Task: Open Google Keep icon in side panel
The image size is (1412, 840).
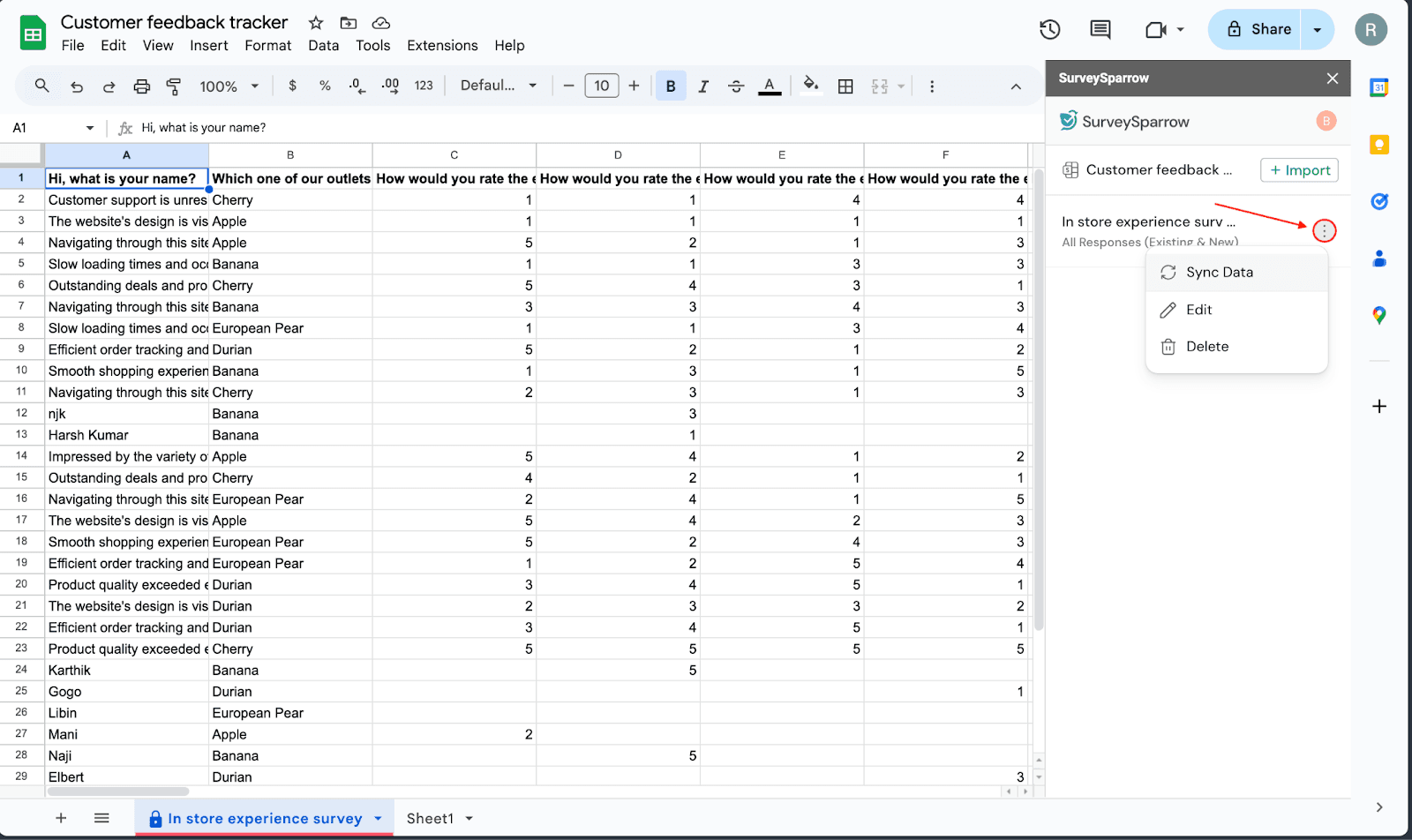Action: pos(1378,145)
